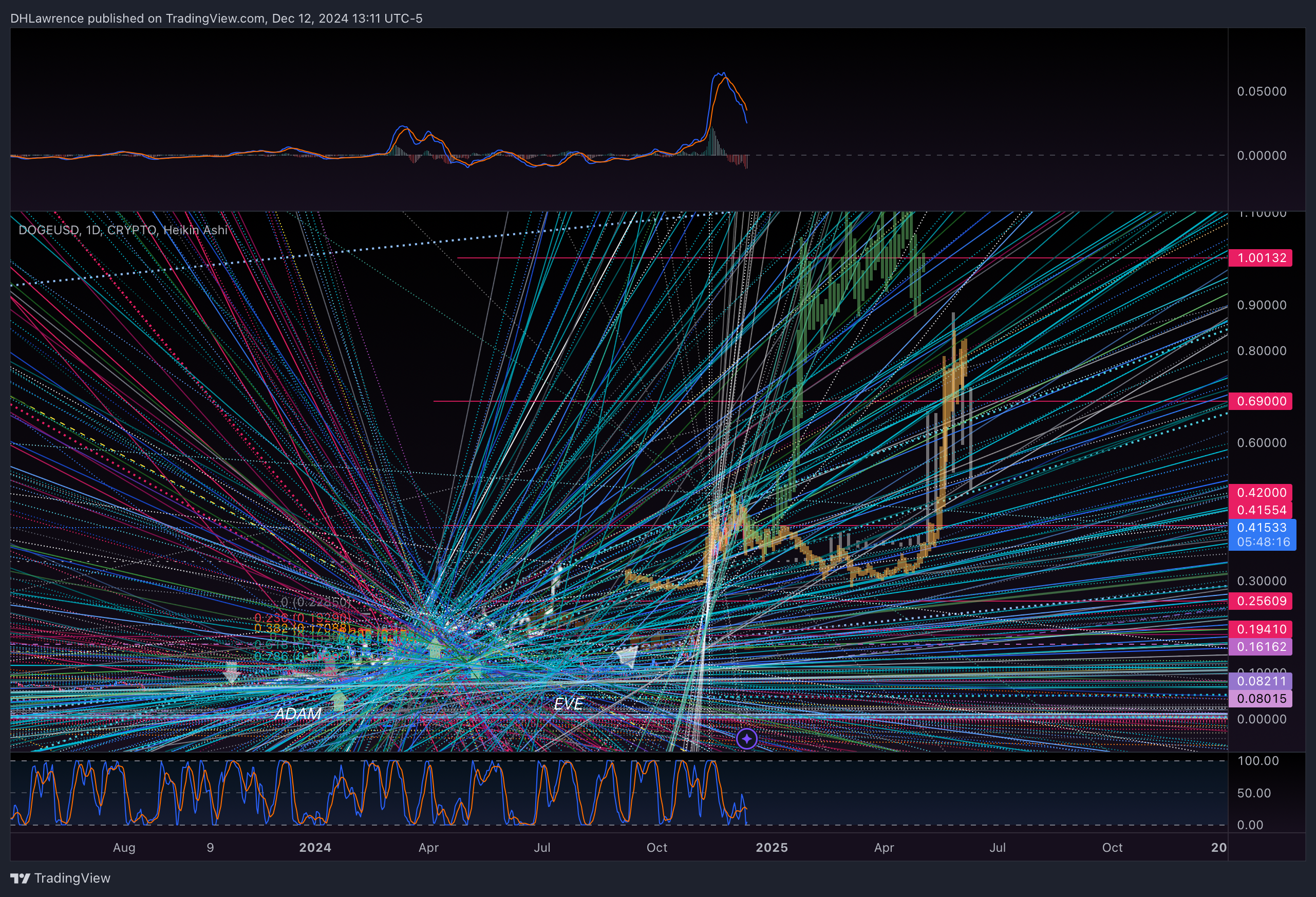
Task: Click the 0.80000 price axis value
Action: pos(1262,350)
